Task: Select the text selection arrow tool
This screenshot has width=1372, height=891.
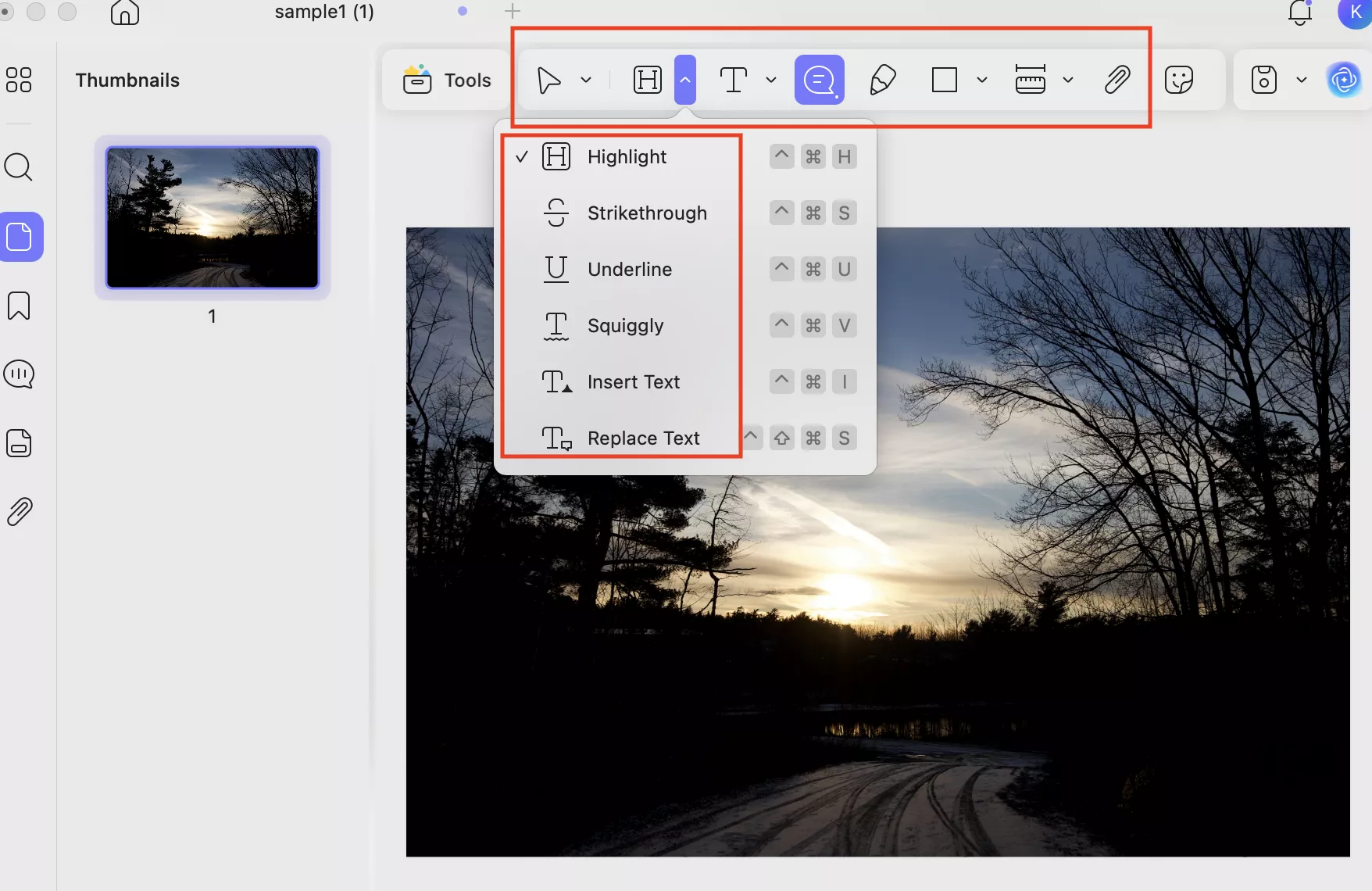Action: (549, 79)
